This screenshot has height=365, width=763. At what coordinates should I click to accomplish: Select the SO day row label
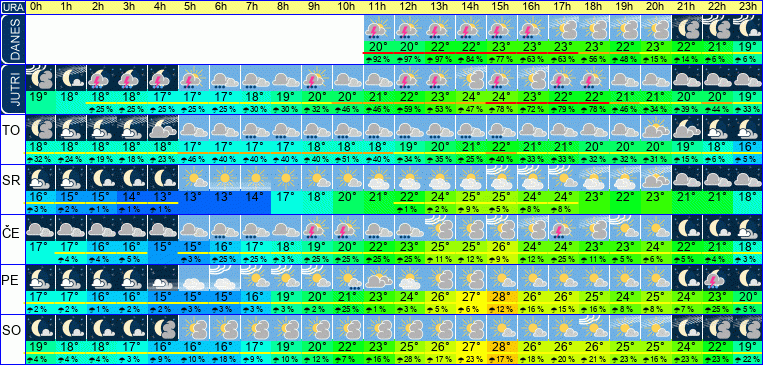(12, 330)
